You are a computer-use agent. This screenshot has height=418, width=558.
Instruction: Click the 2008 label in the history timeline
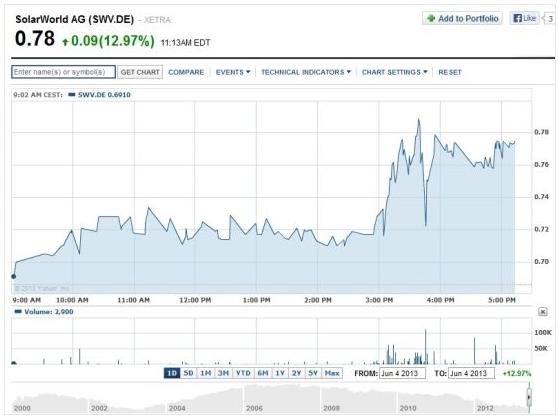coord(331,408)
